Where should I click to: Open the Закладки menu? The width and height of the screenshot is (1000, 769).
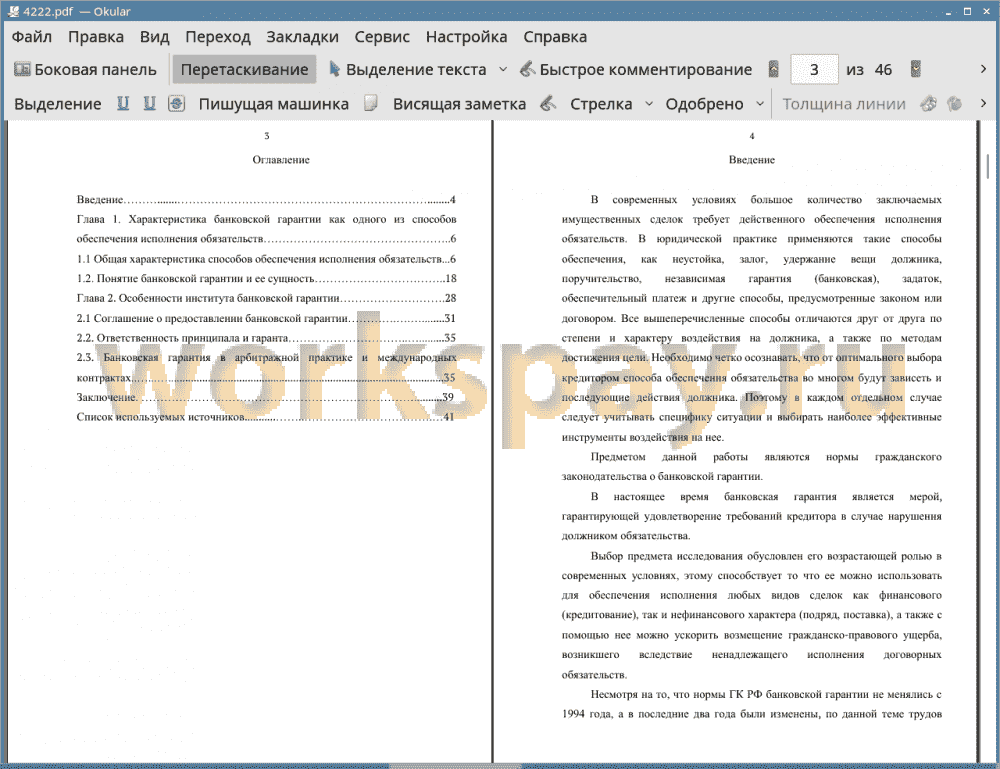coord(302,37)
